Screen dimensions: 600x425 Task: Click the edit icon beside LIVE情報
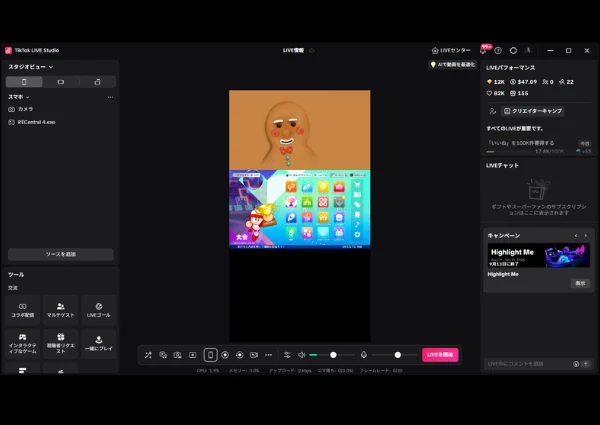pos(311,50)
